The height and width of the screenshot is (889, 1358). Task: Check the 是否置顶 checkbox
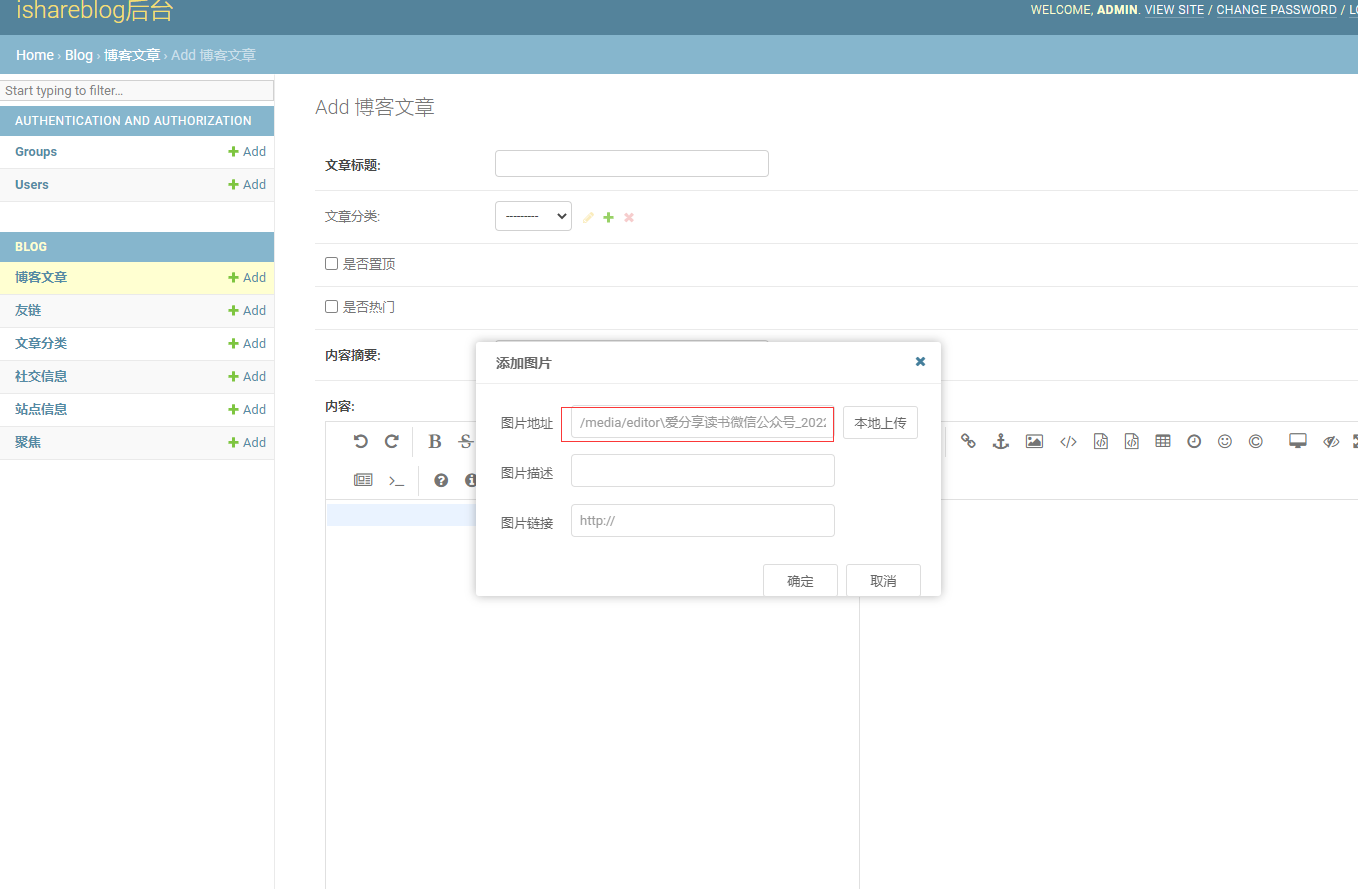click(x=332, y=264)
